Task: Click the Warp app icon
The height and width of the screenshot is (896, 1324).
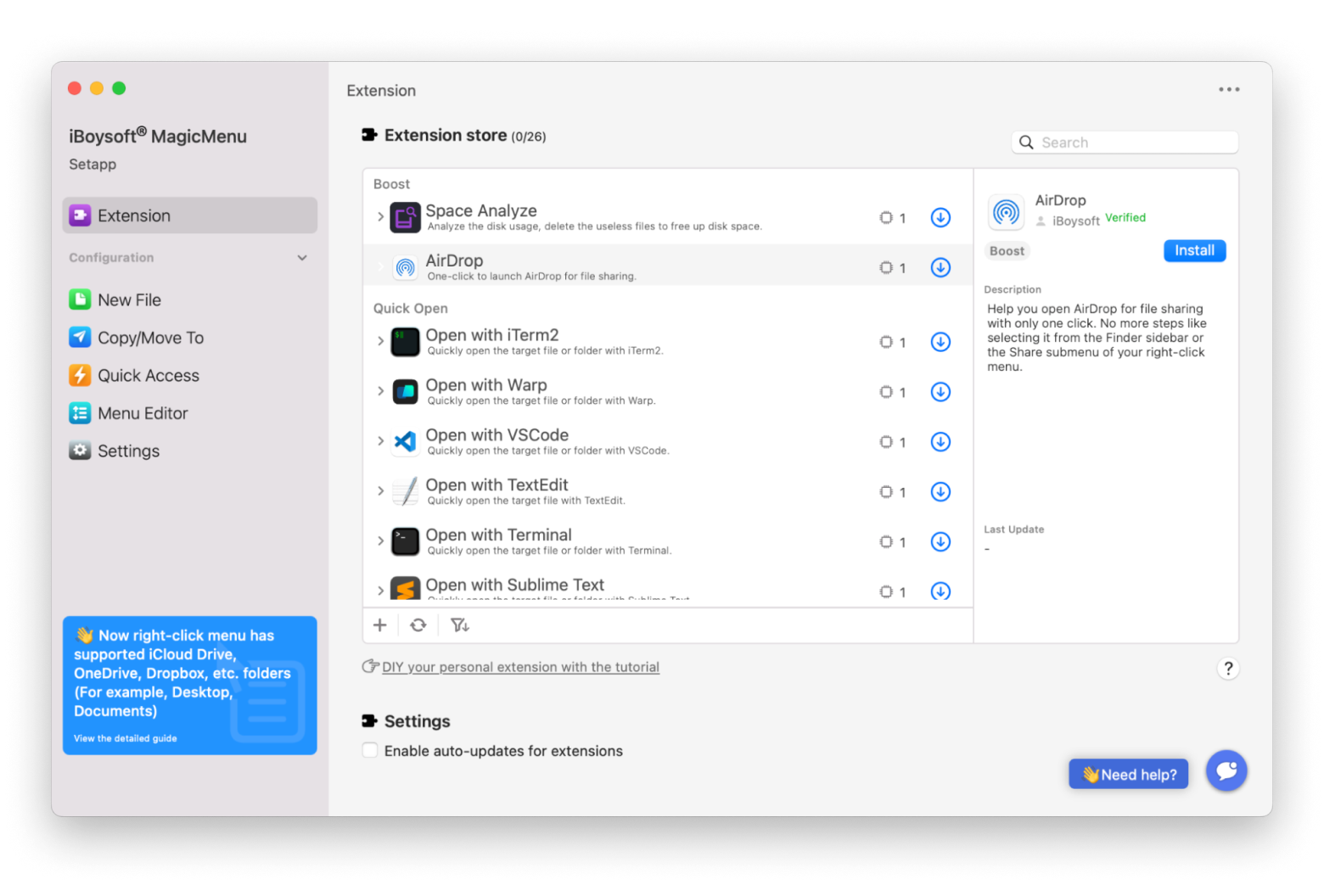Action: tap(405, 392)
